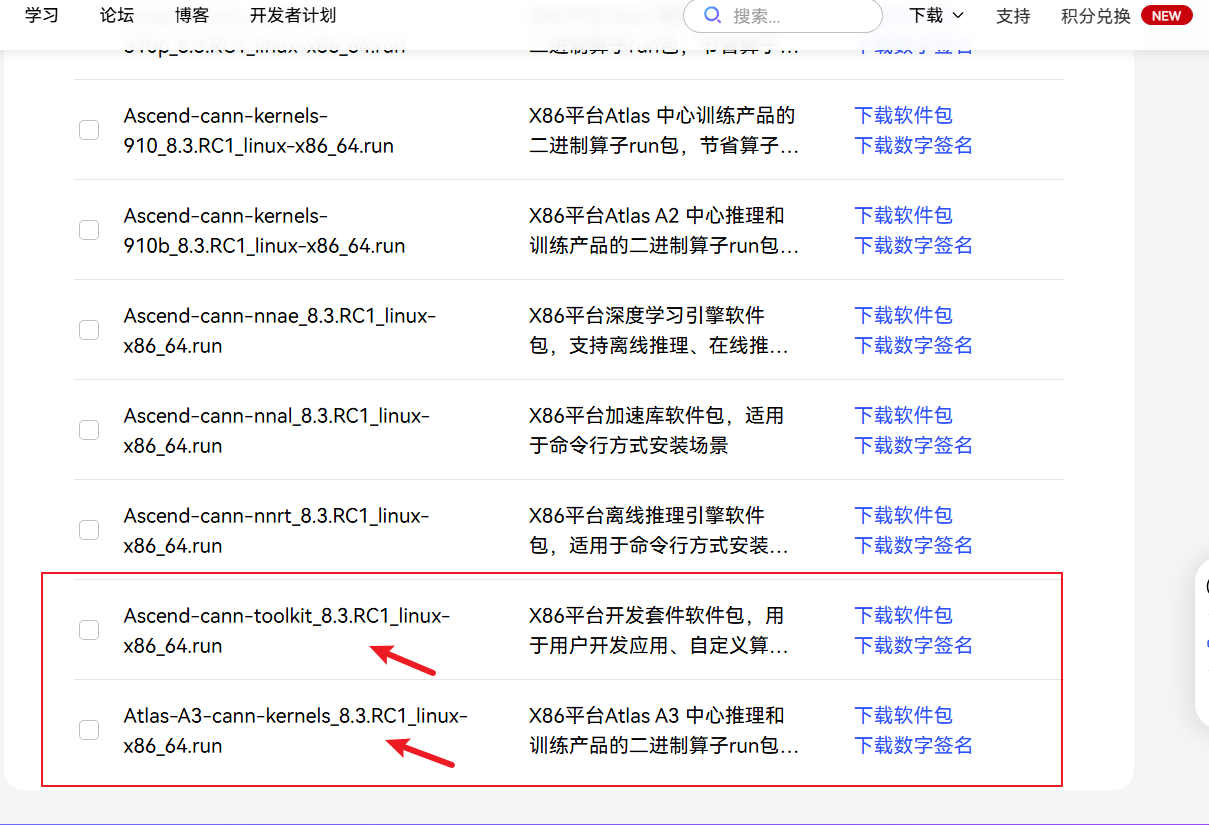The height and width of the screenshot is (825, 1209).
Task: Check the Ascend-cann-kernels-910_8.3.RC1 row checkbox
Action: coord(89,130)
